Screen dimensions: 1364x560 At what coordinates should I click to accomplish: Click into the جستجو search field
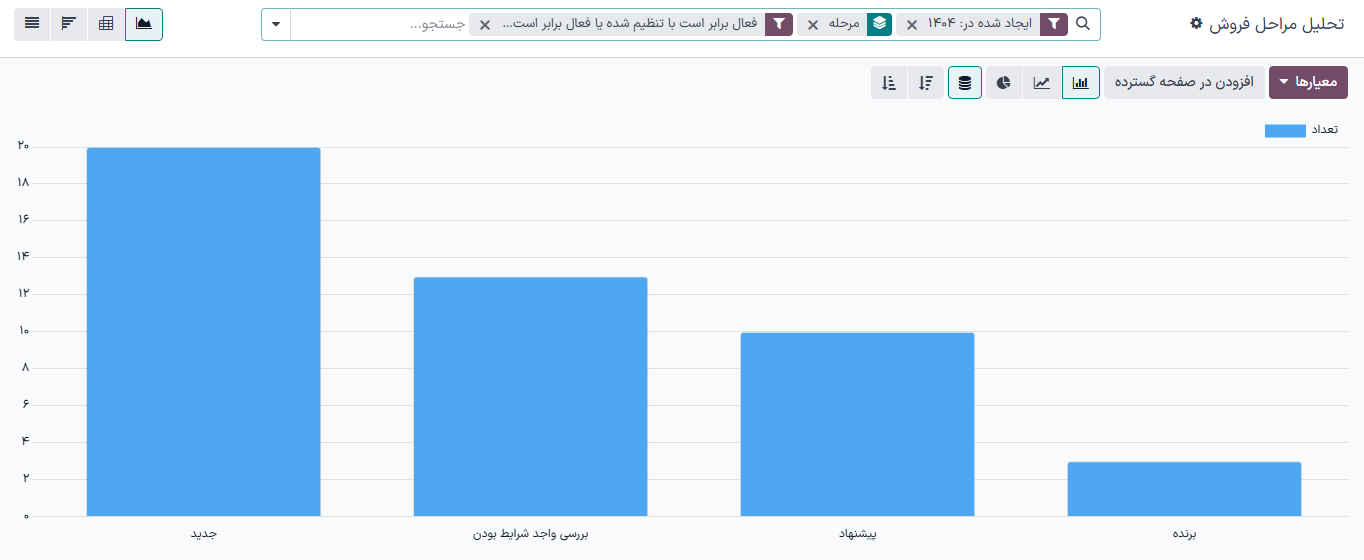coord(380,24)
